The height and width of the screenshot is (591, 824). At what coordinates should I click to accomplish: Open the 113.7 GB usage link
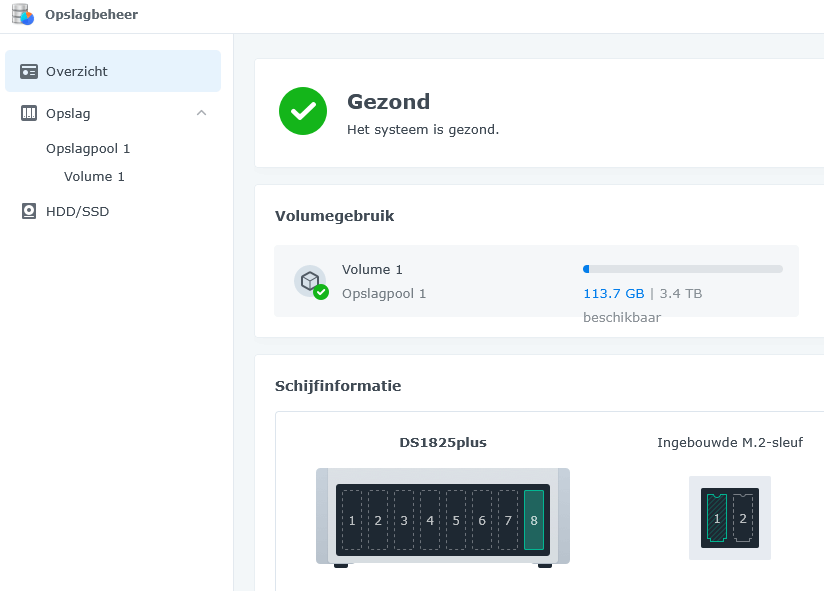tap(611, 293)
